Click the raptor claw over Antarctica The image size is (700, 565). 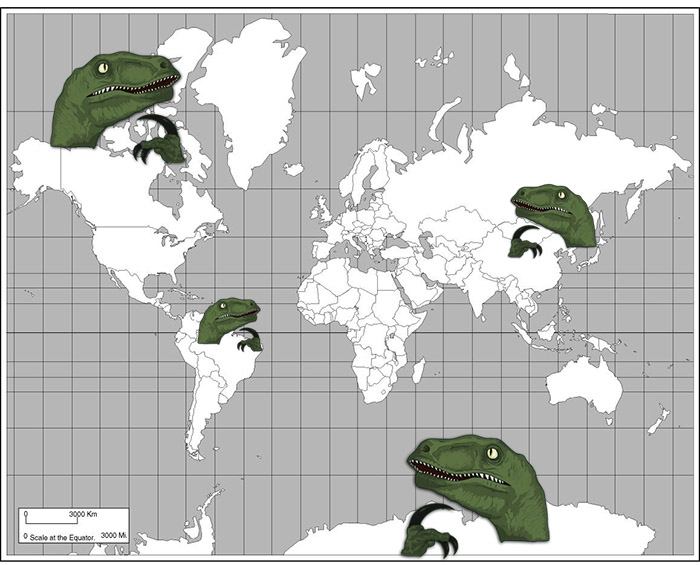429,531
